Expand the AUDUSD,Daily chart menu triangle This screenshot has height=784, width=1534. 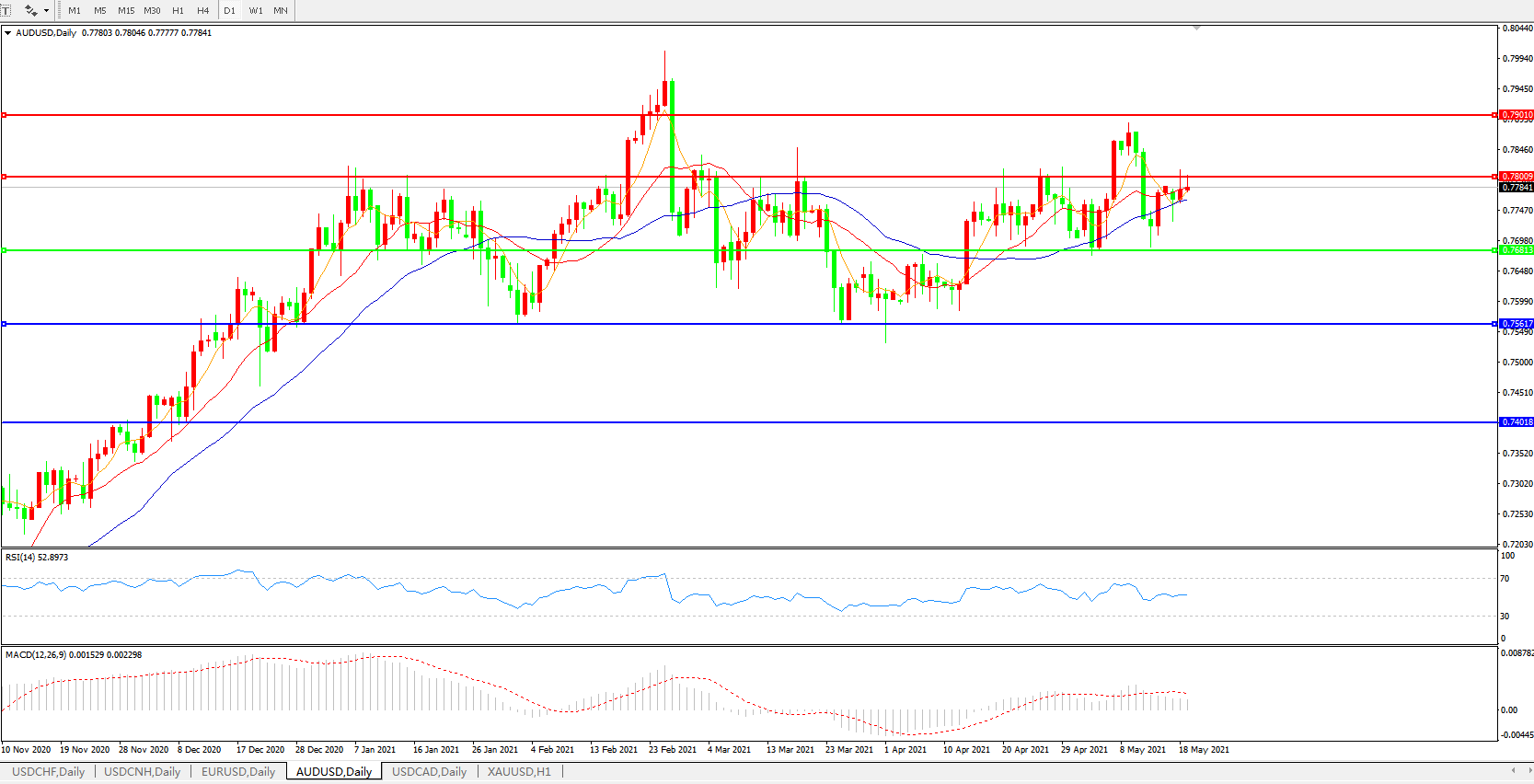[x=8, y=33]
